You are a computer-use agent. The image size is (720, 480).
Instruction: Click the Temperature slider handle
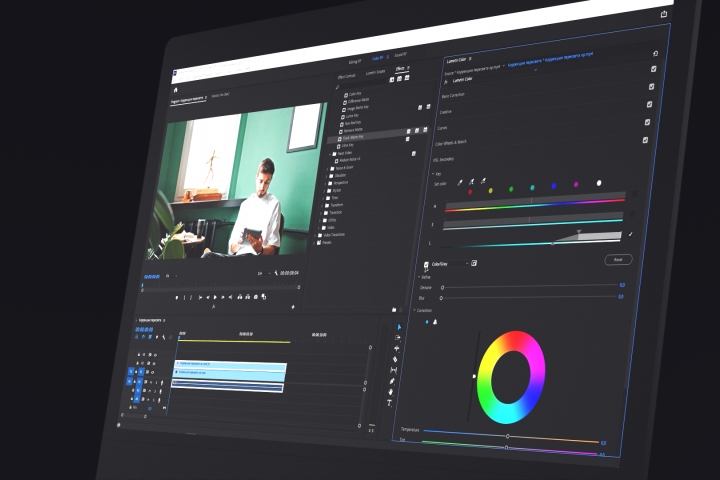pos(507,436)
